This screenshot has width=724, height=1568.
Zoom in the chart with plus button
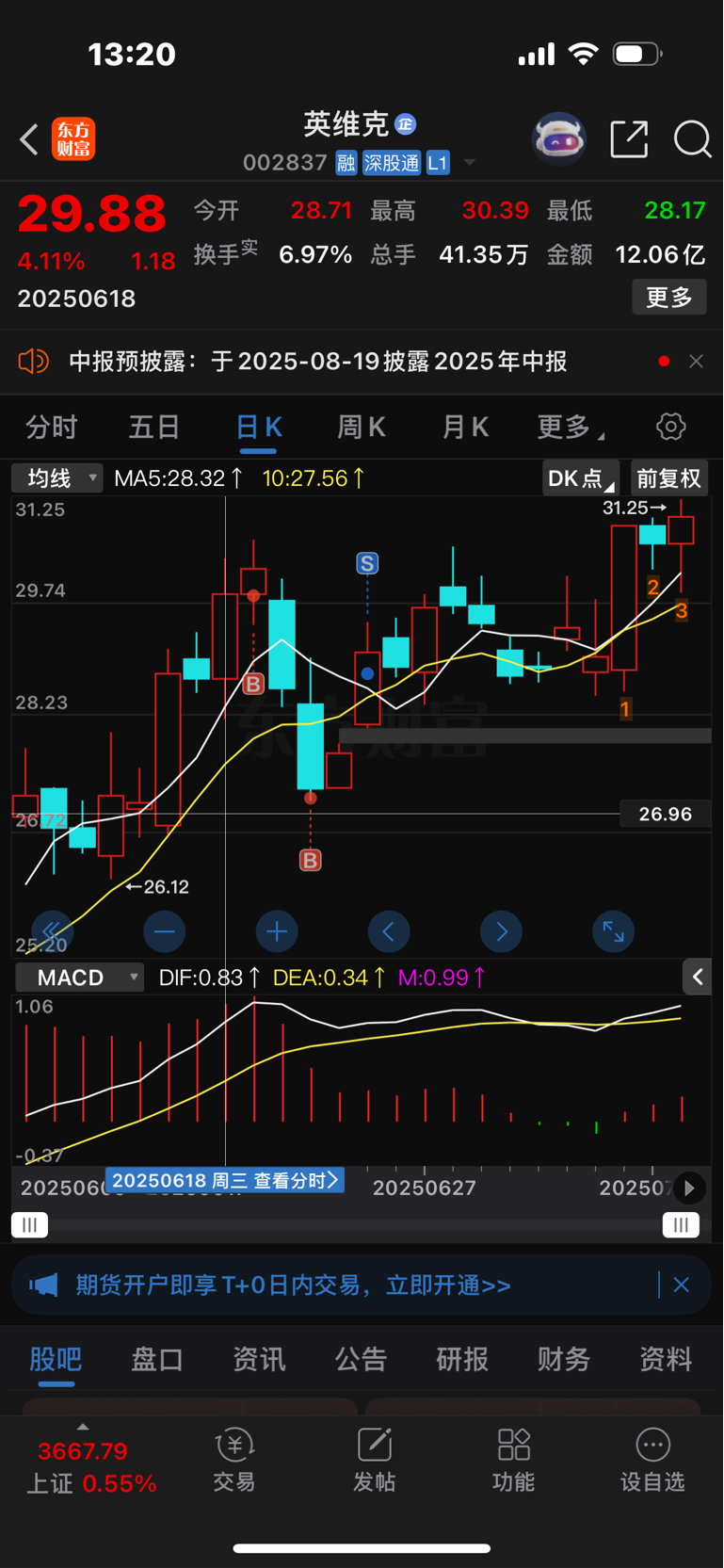pyautogui.click(x=277, y=931)
